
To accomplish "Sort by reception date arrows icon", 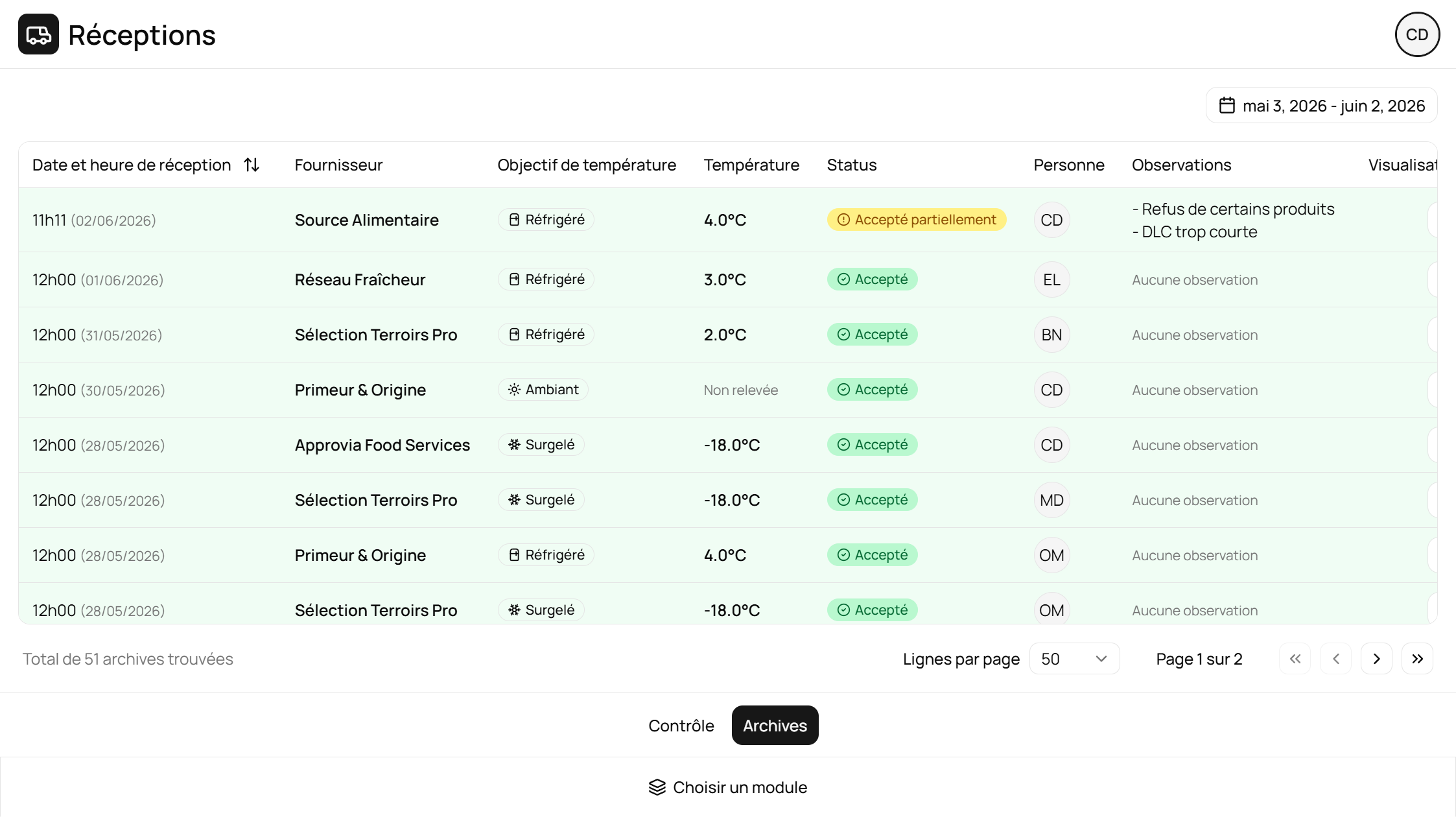I will pos(252,165).
